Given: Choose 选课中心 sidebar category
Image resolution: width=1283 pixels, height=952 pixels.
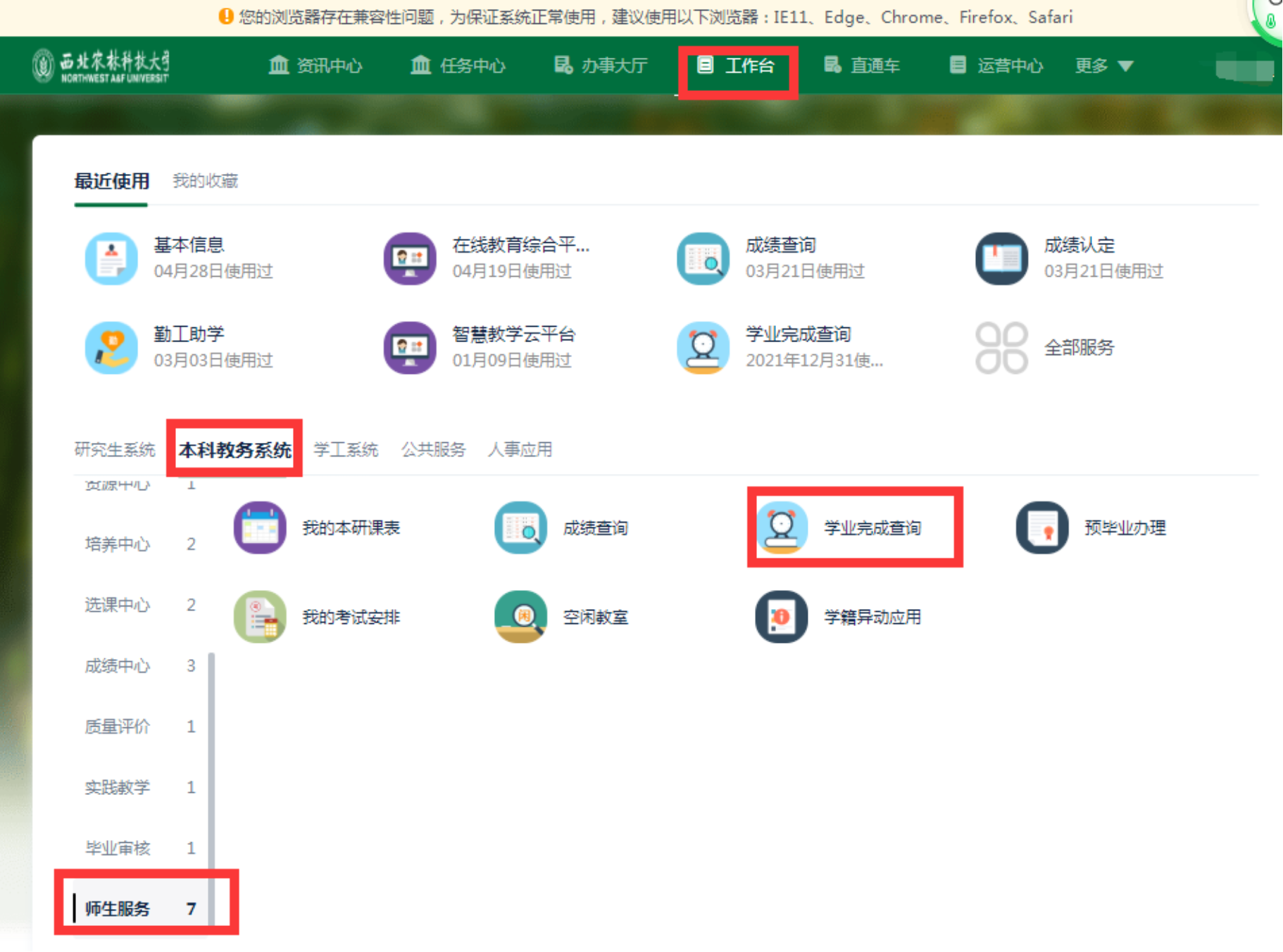Looking at the screenshot, I should (118, 605).
